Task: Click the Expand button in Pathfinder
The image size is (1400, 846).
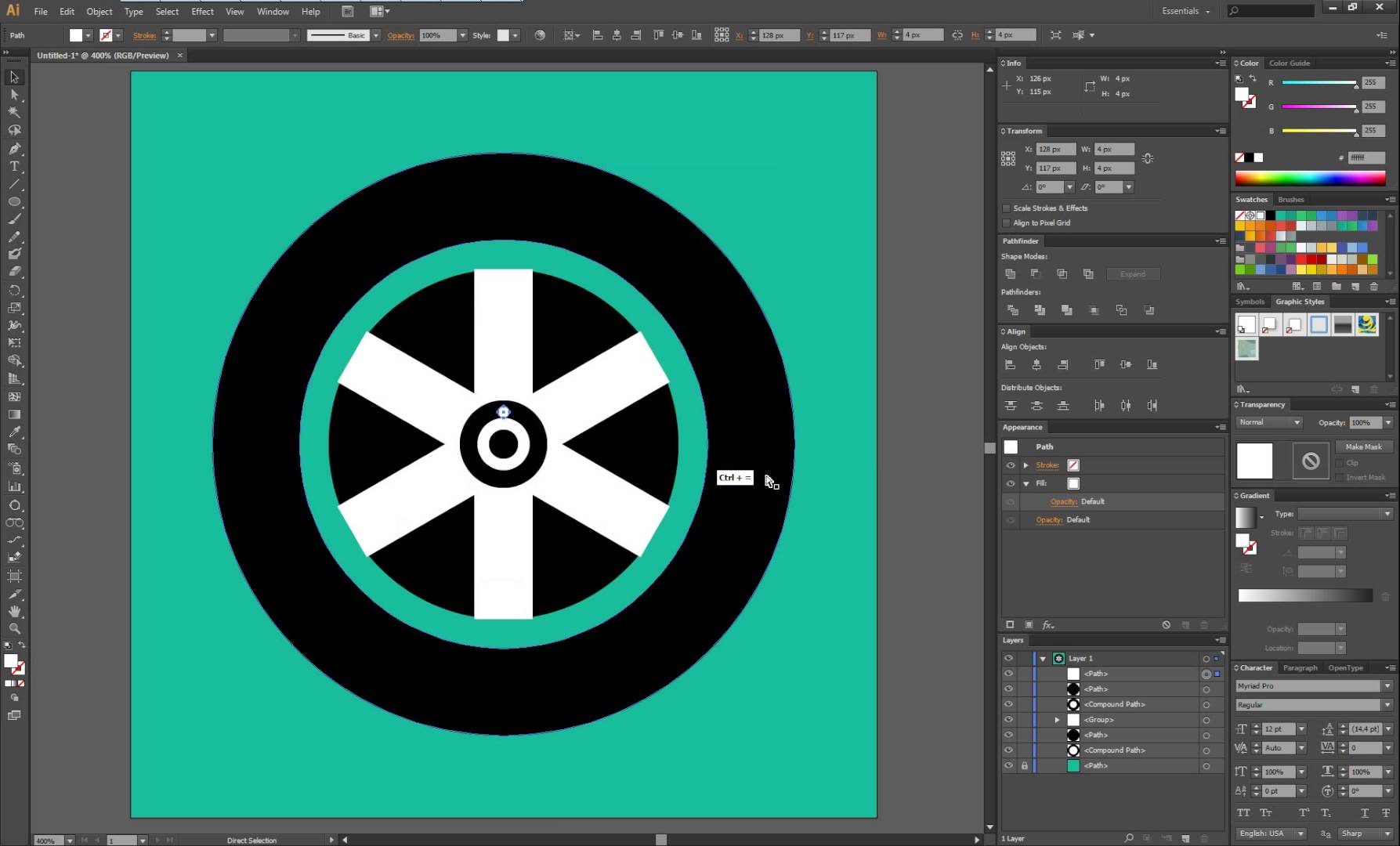Action: (x=1133, y=273)
